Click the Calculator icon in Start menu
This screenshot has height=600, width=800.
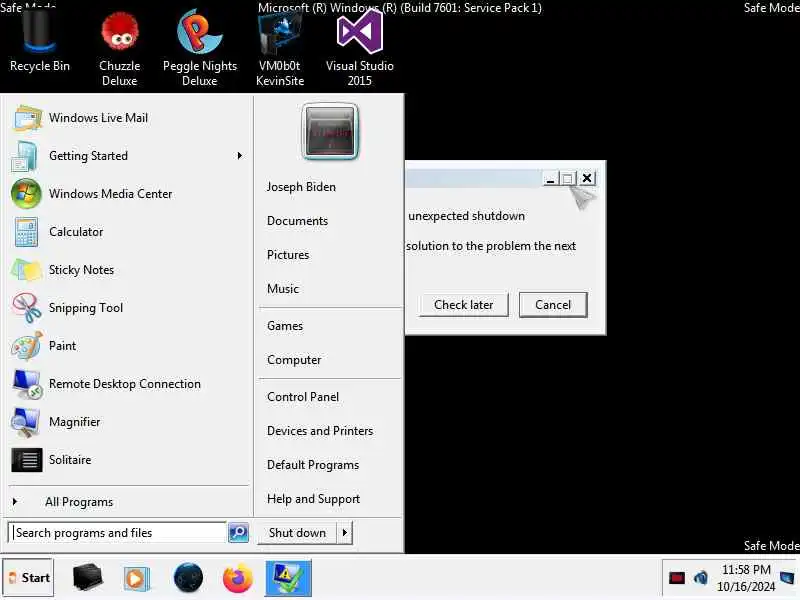26,232
